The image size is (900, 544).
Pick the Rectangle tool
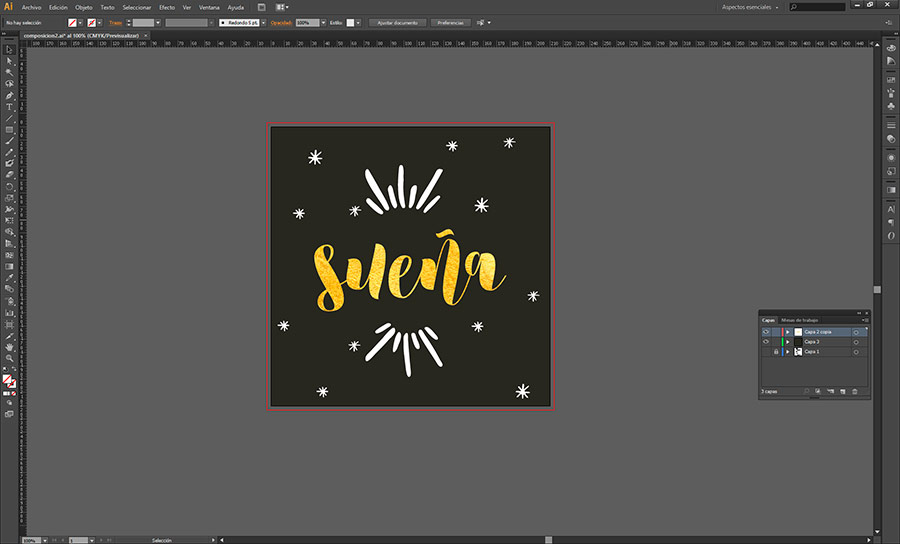[9, 130]
